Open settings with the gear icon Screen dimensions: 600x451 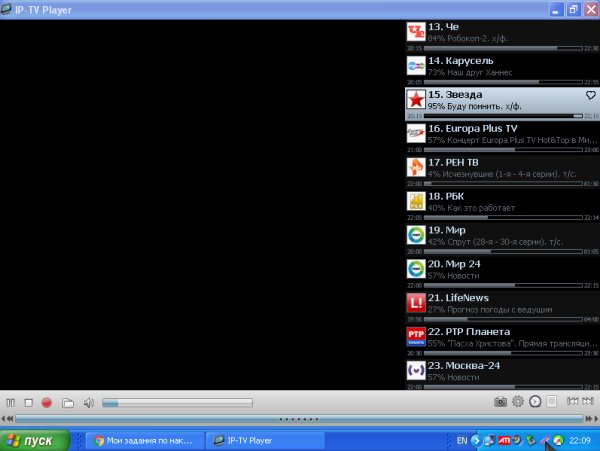click(518, 401)
